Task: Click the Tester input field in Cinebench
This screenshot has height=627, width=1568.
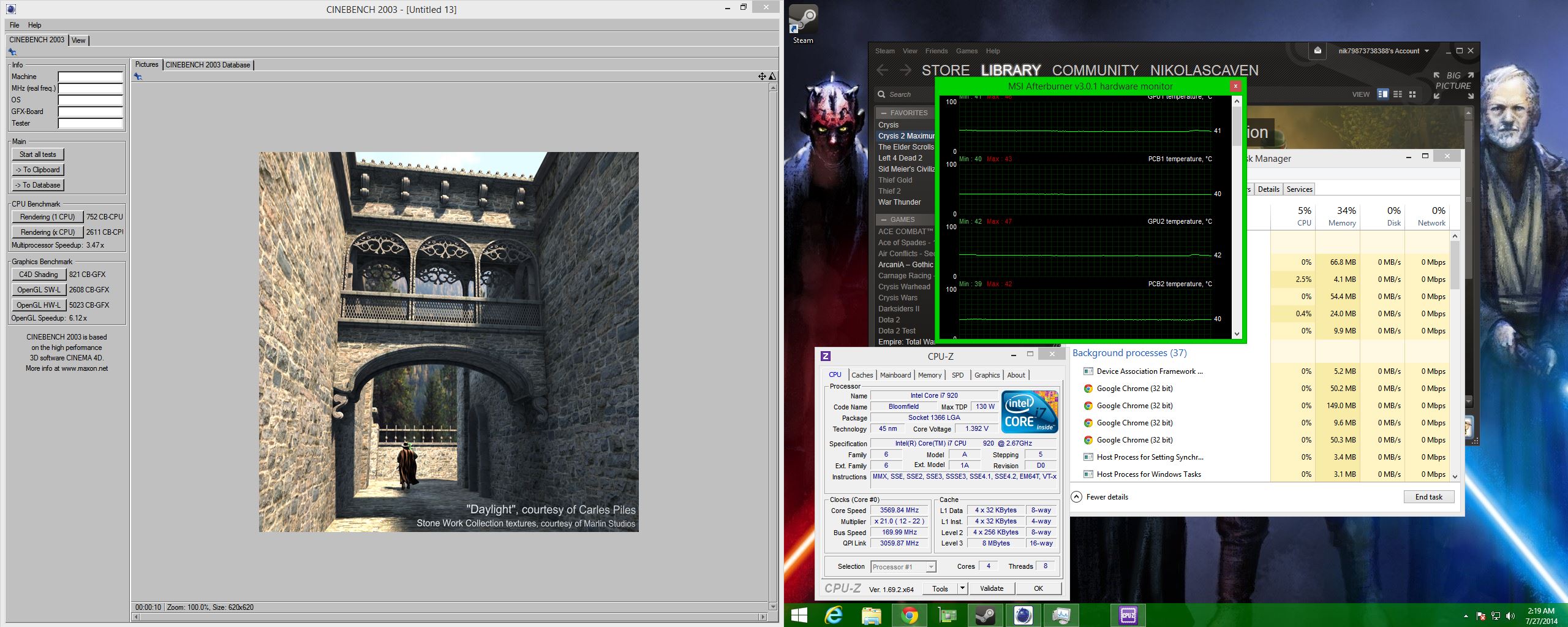Action: coord(91,123)
